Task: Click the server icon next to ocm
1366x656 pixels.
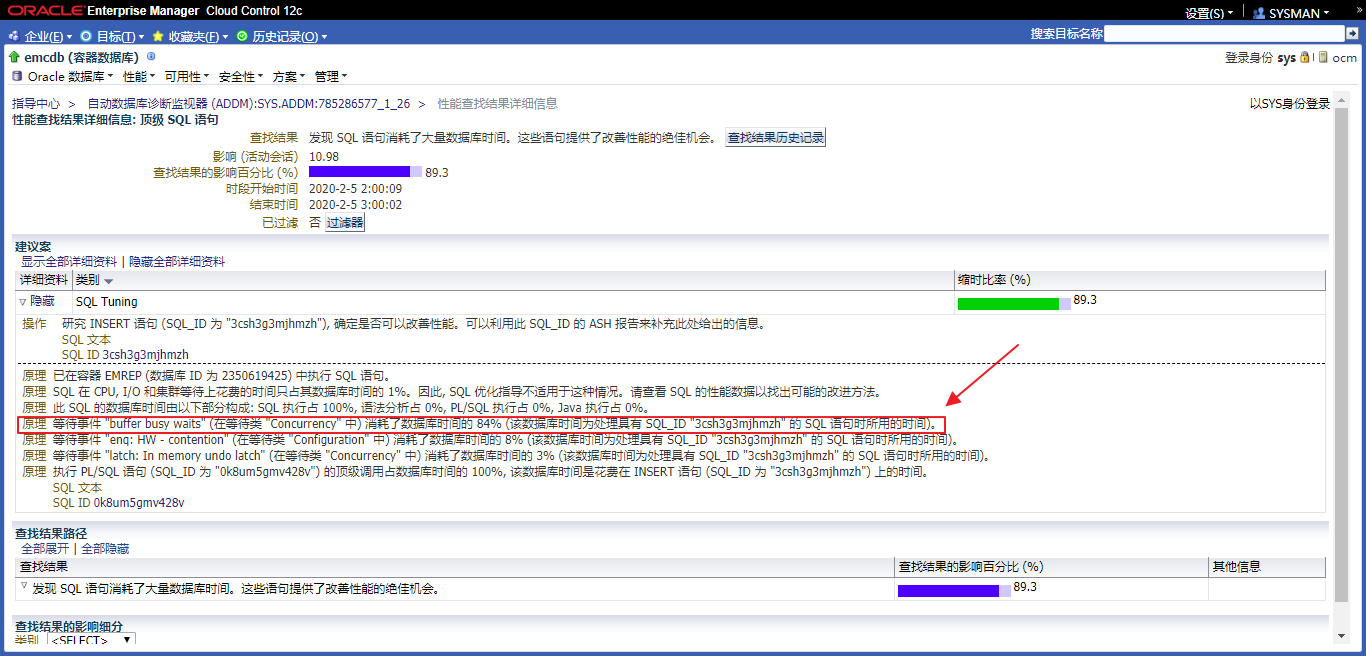Action: point(1322,58)
